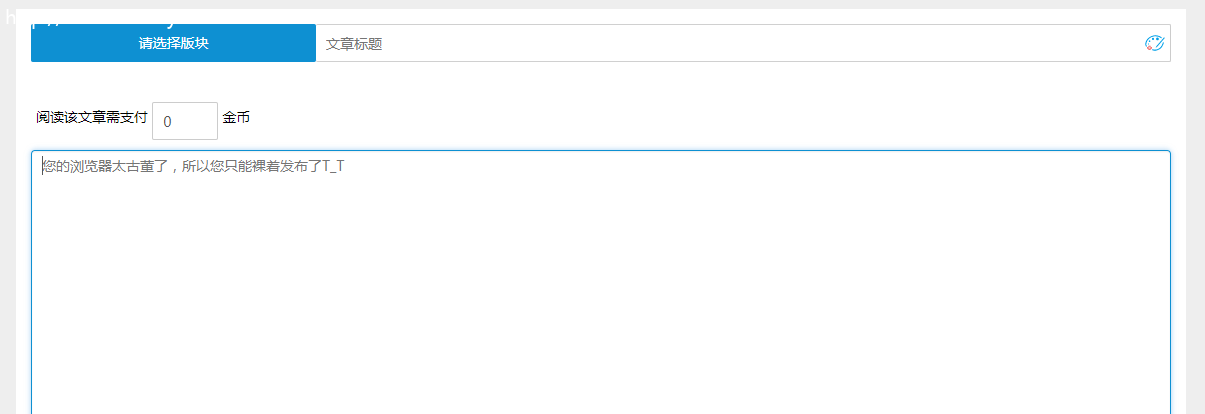Screen dimensions: 1205x414
Task: Pick a title color using the paint palette
Action: 1154,43
